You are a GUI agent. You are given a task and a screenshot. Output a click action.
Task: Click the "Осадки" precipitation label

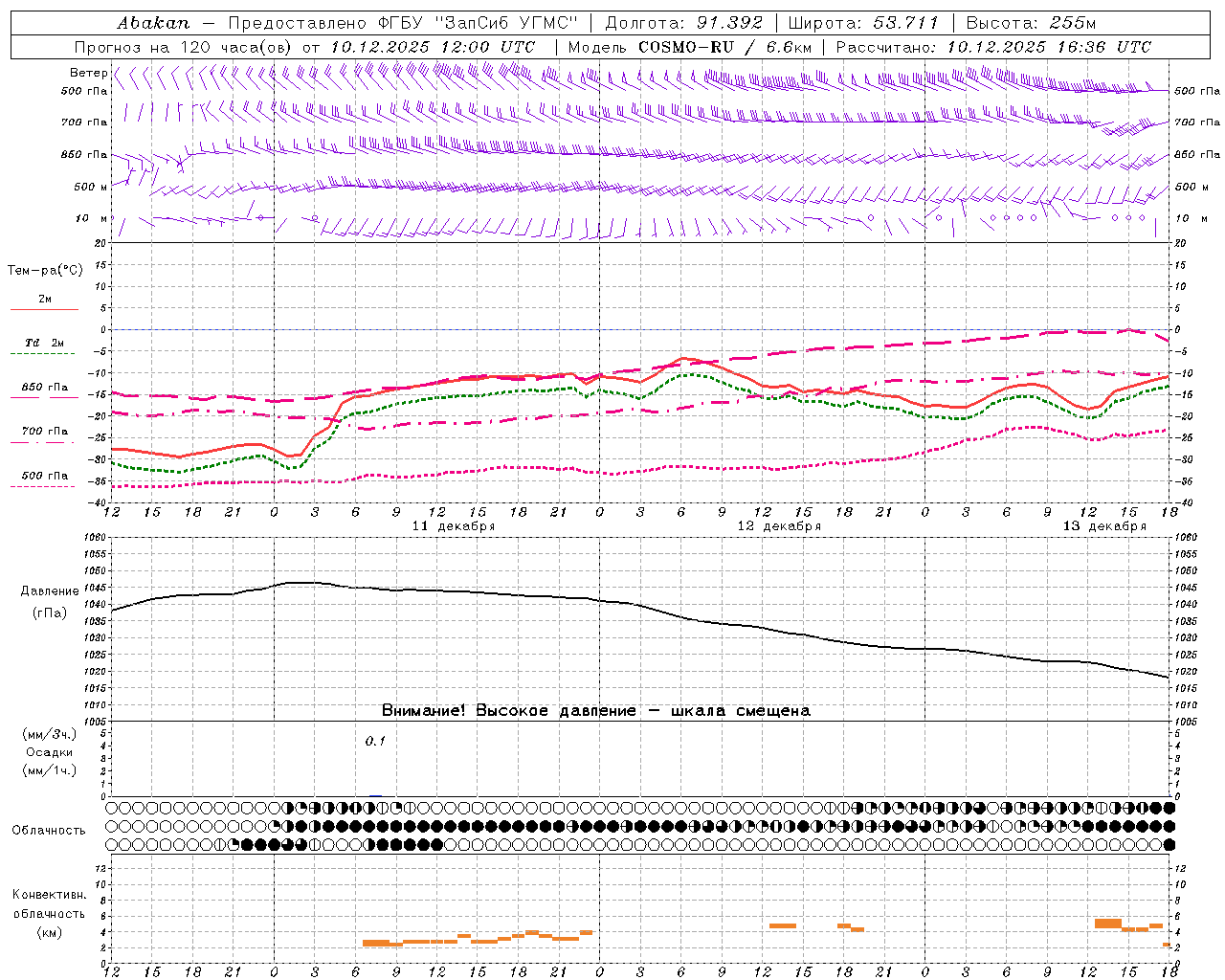50,752
